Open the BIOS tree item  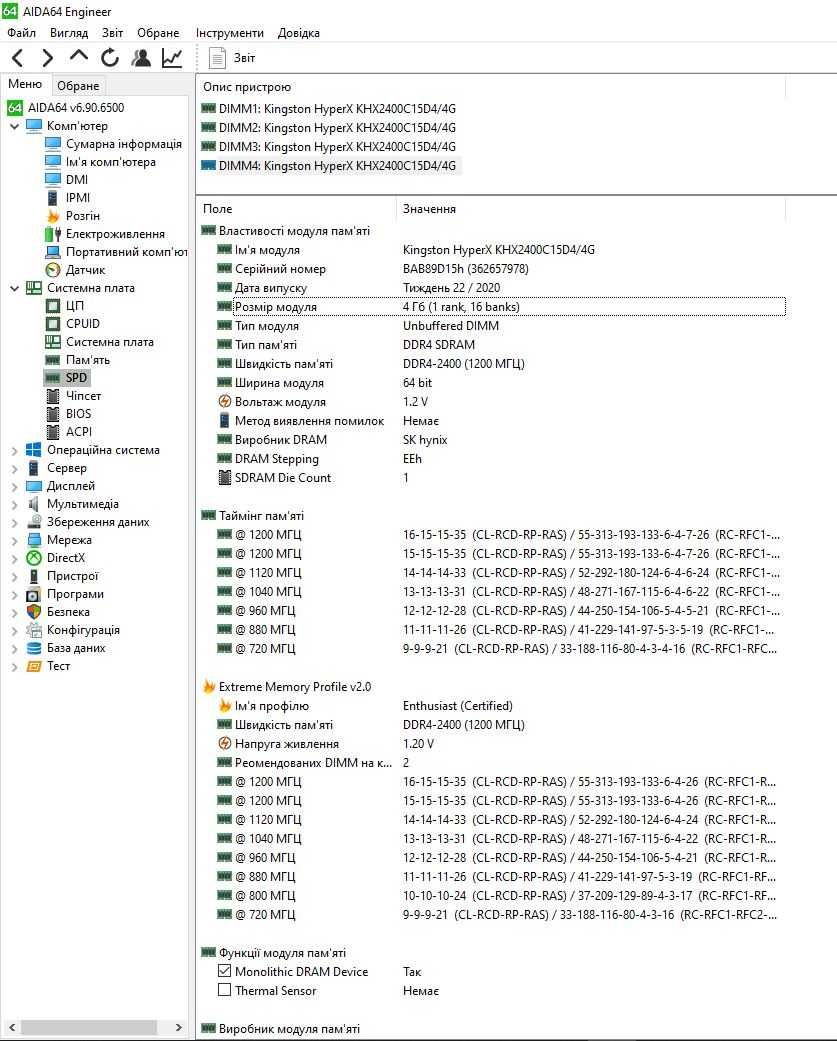(x=78, y=414)
